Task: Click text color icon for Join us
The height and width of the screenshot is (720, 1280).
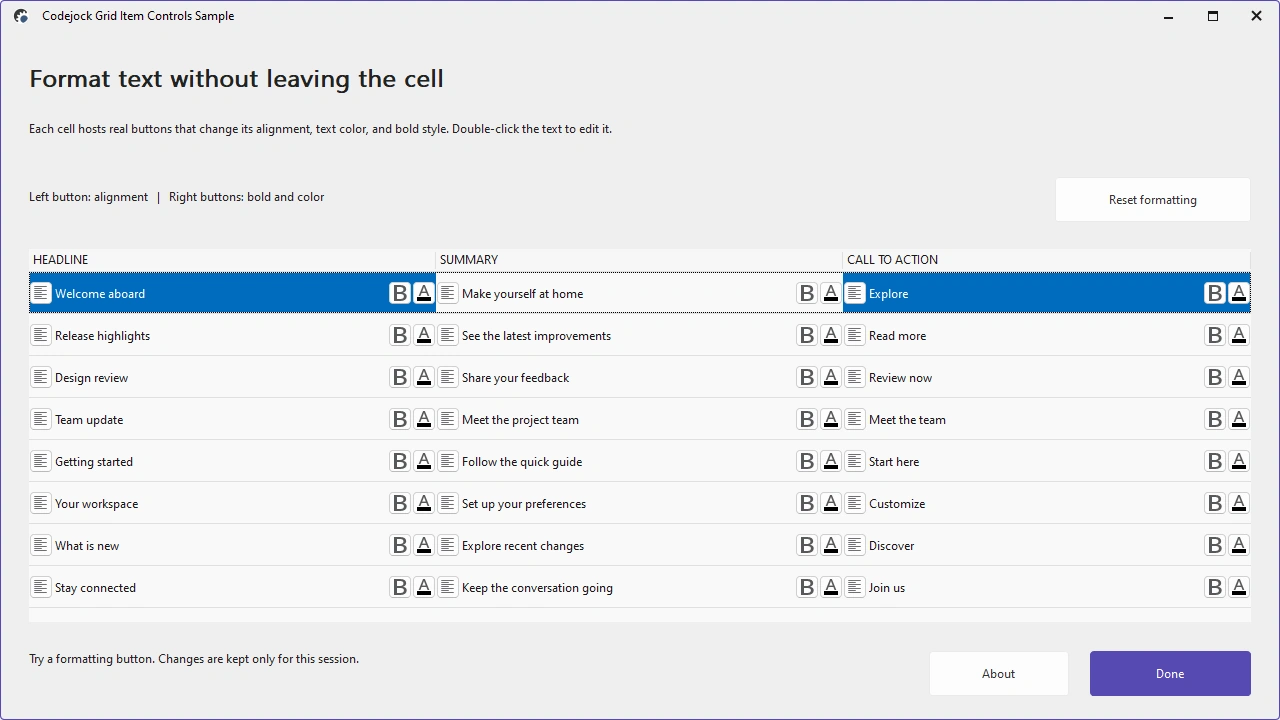Action: (x=1239, y=587)
